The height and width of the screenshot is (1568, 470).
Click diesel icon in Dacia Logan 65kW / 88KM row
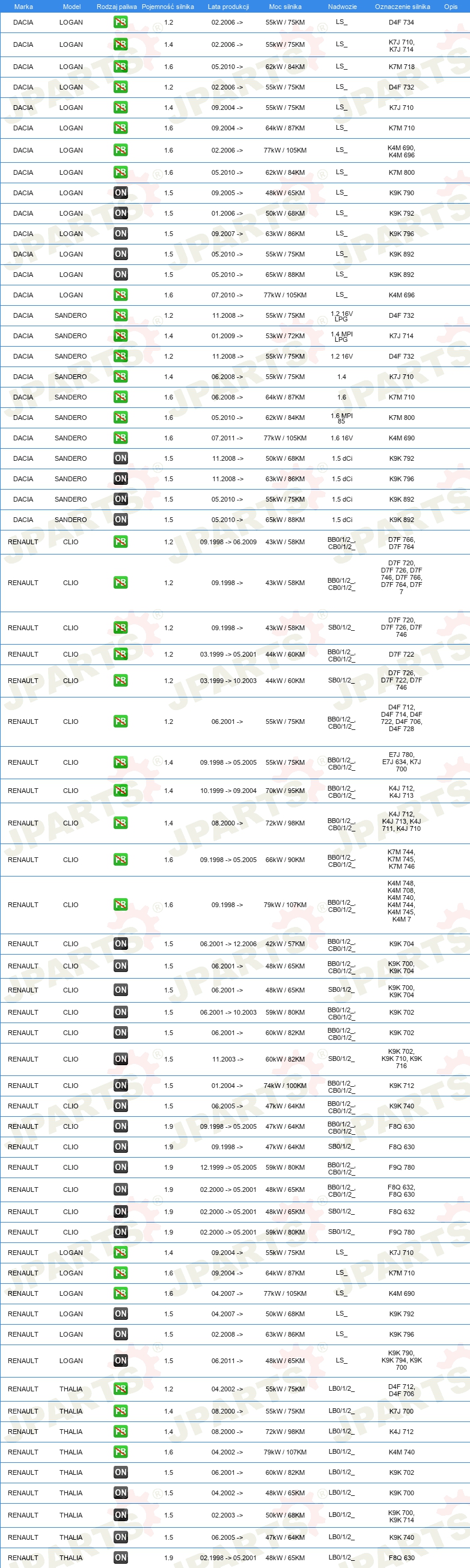coord(121,275)
